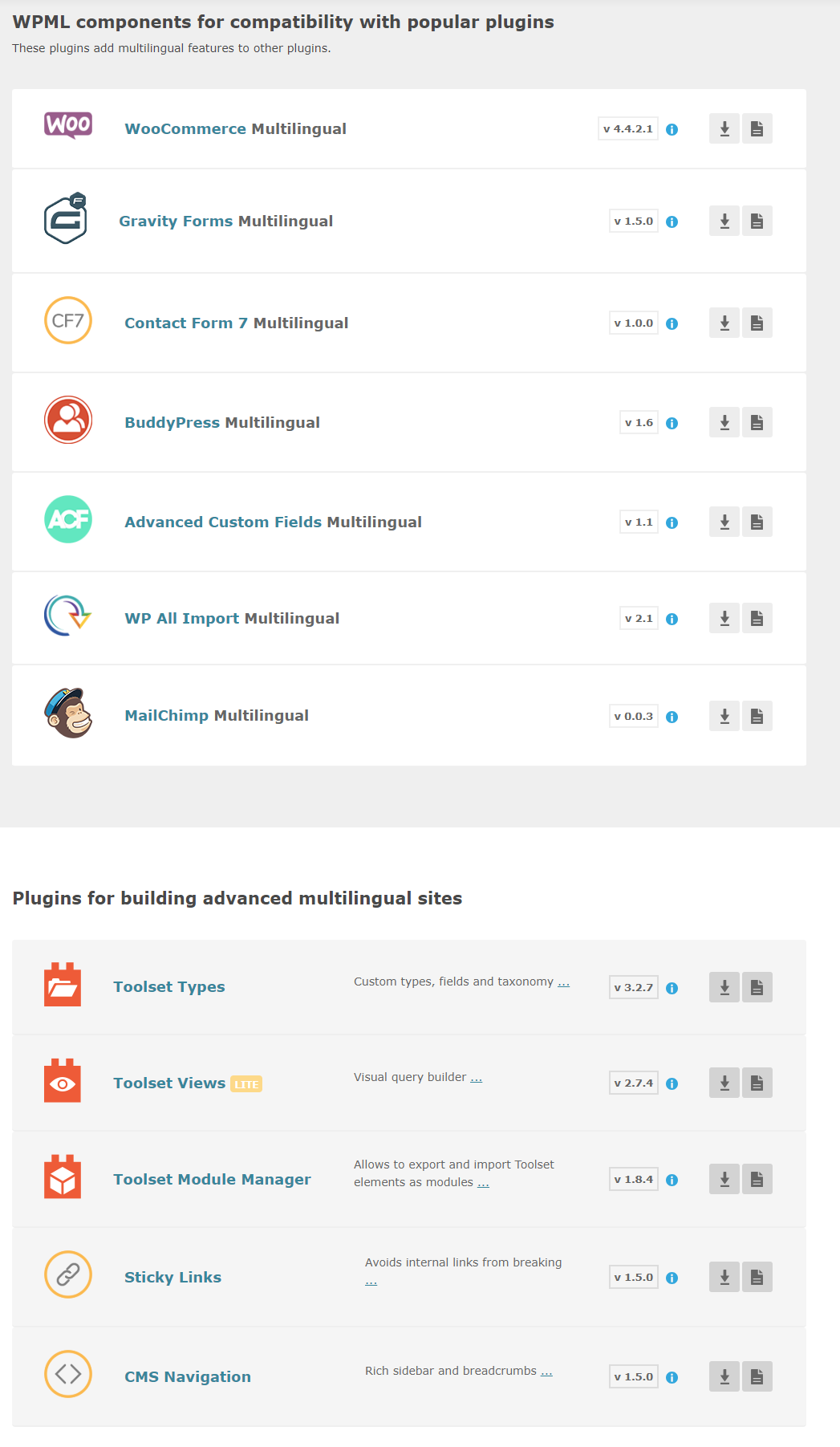840x1447 pixels.
Task: Click the Sticky Links title
Action: point(172,1277)
